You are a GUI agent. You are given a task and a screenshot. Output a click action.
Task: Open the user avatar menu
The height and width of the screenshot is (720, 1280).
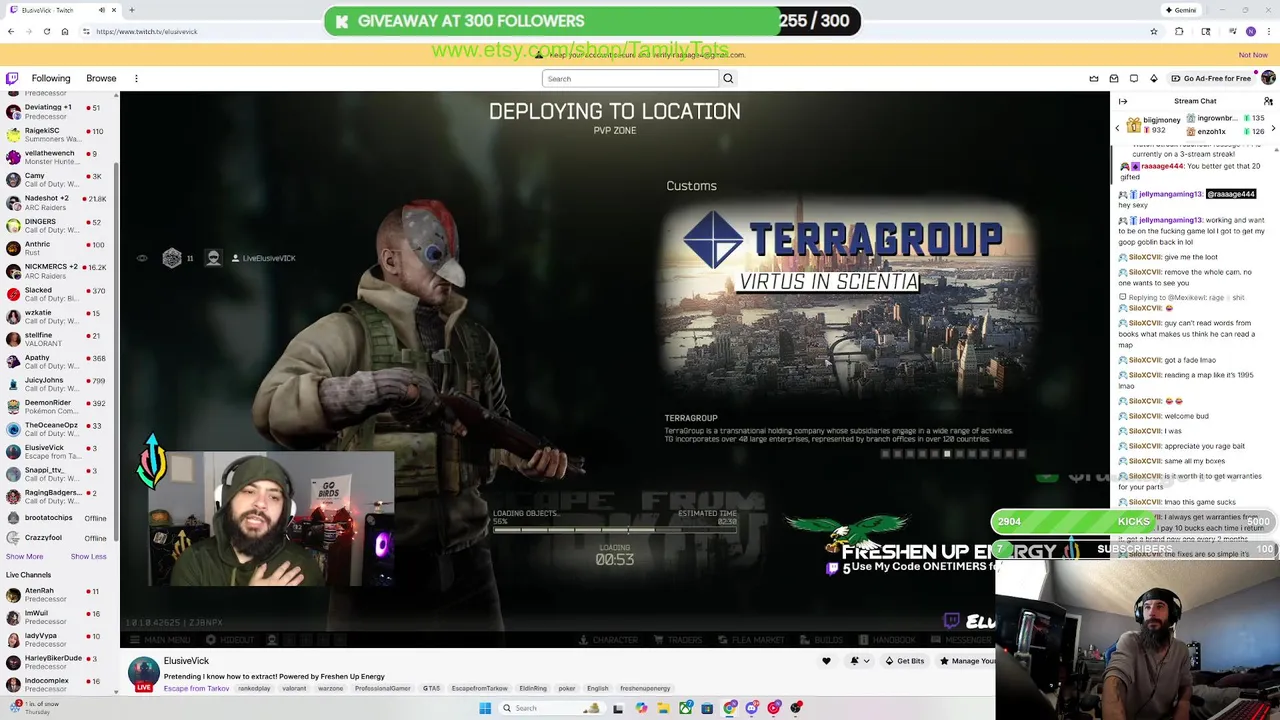click(x=1268, y=78)
